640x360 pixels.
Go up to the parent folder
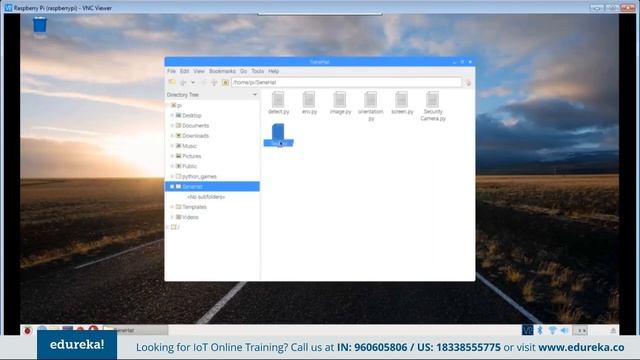coord(214,82)
